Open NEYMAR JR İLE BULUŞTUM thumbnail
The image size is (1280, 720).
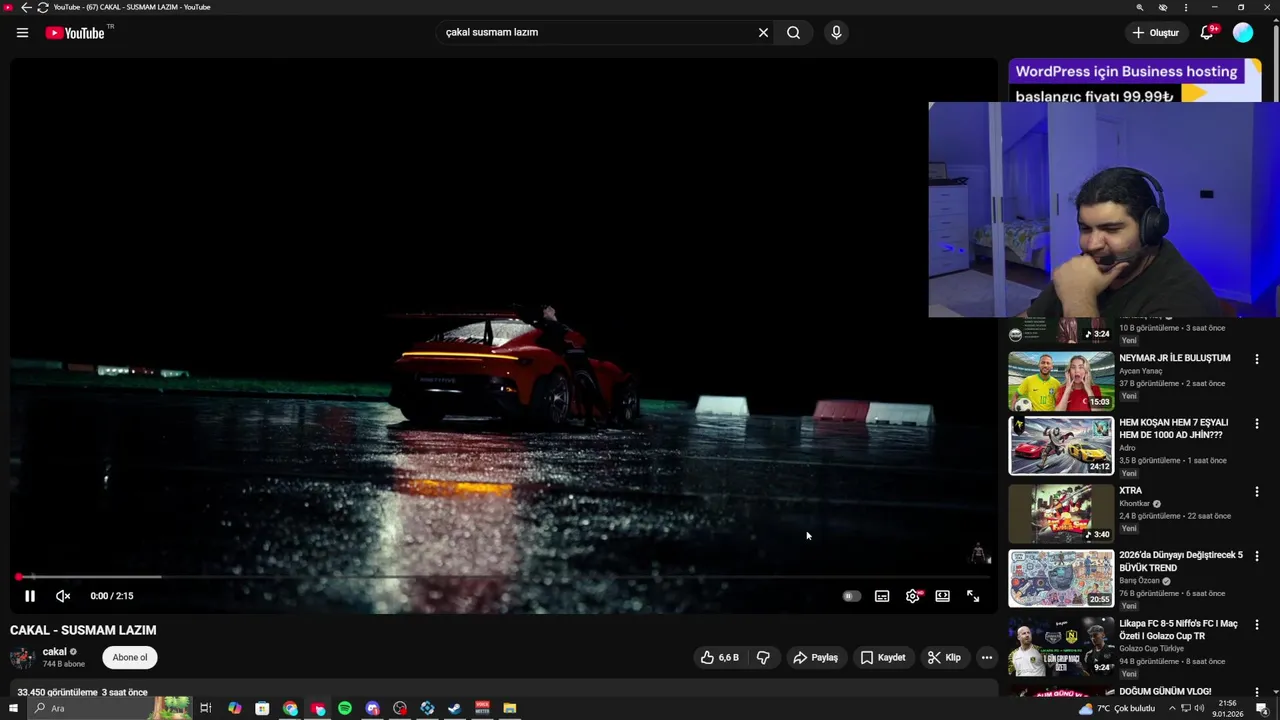coord(1061,381)
